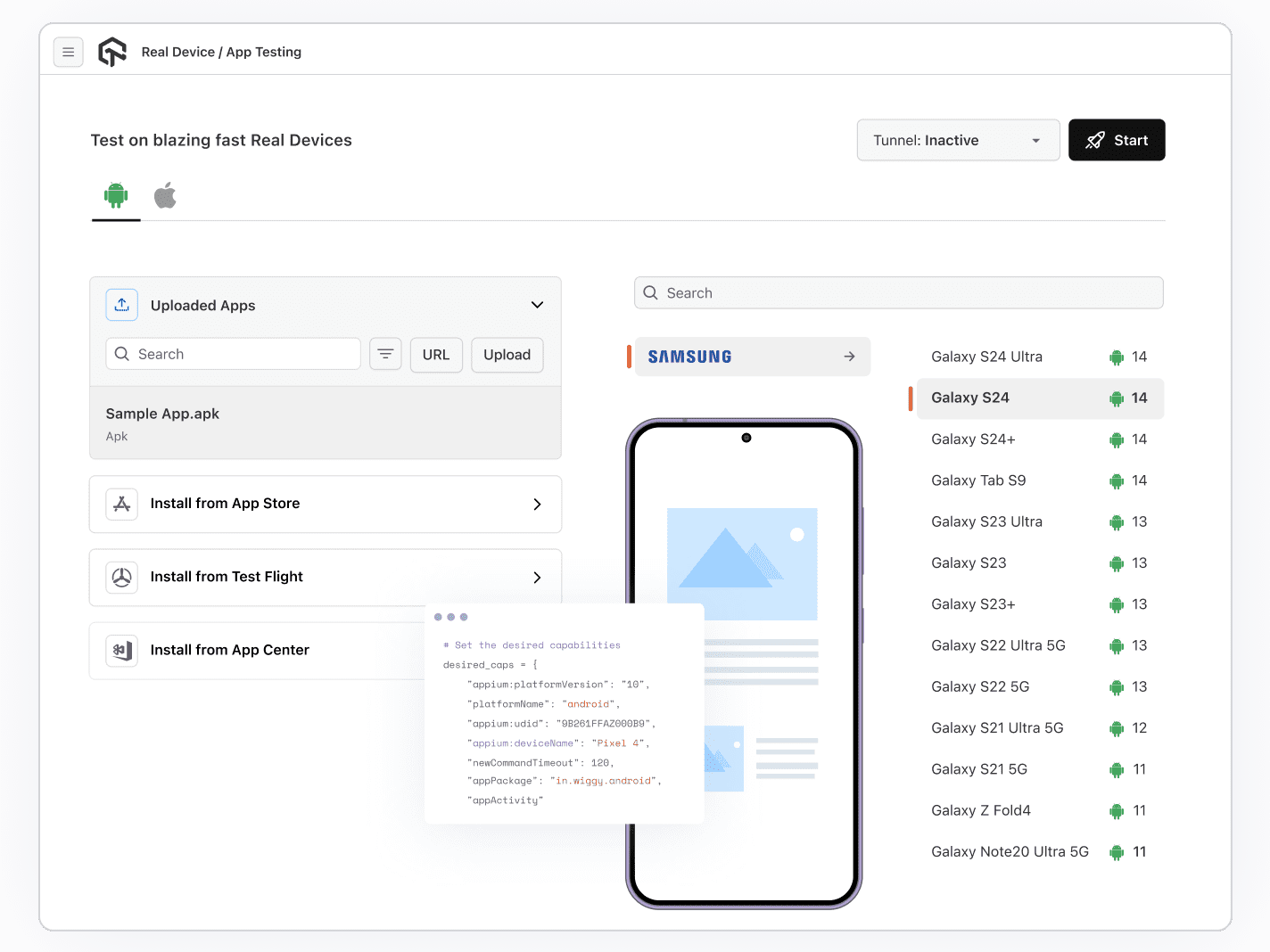Switch to the Android platform tab
The height and width of the screenshot is (952, 1270).
[116, 195]
